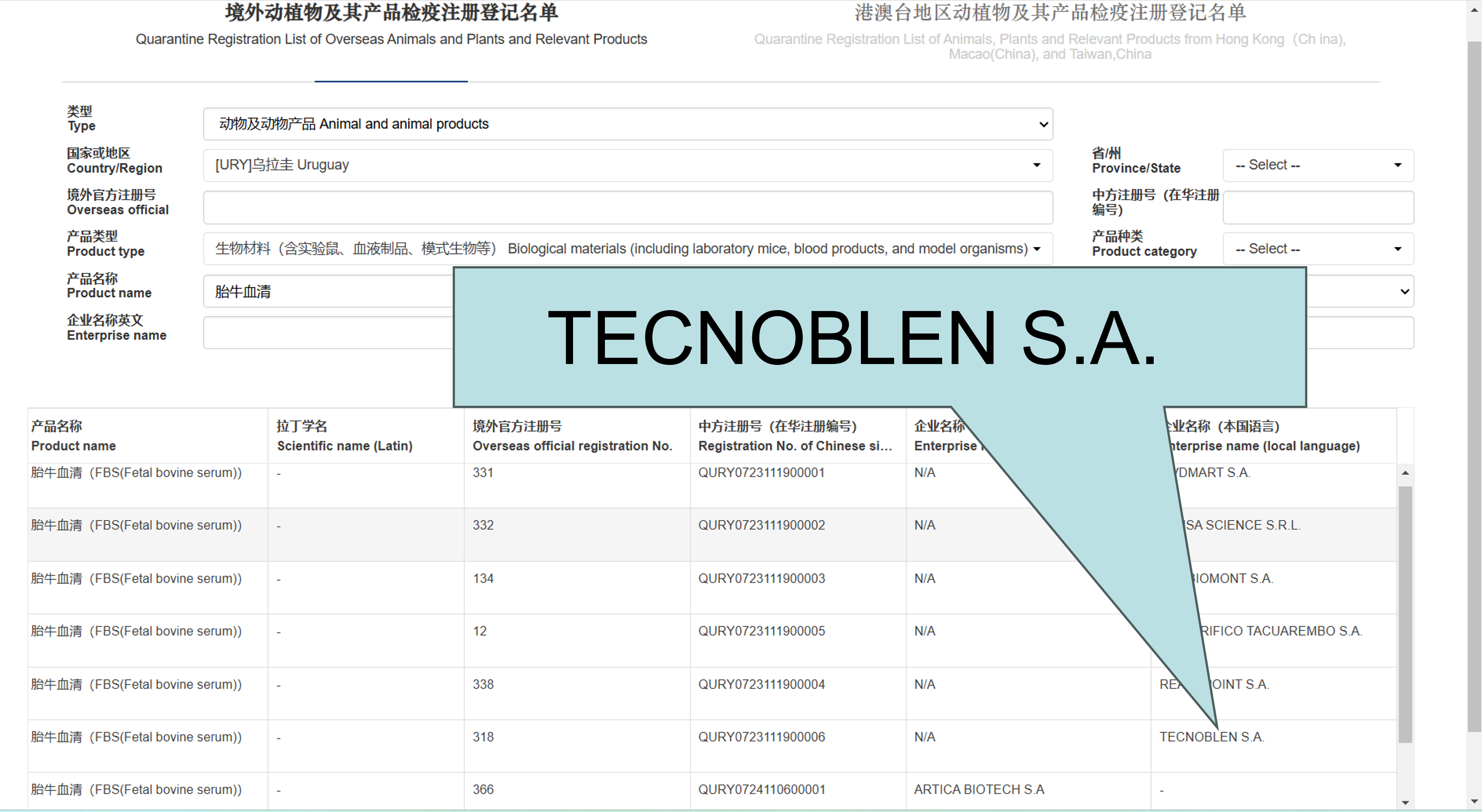This screenshot has height=812, width=1482.
Task: Click the TECNOBLEN S.A. enterprise entry
Action: coord(1213,737)
